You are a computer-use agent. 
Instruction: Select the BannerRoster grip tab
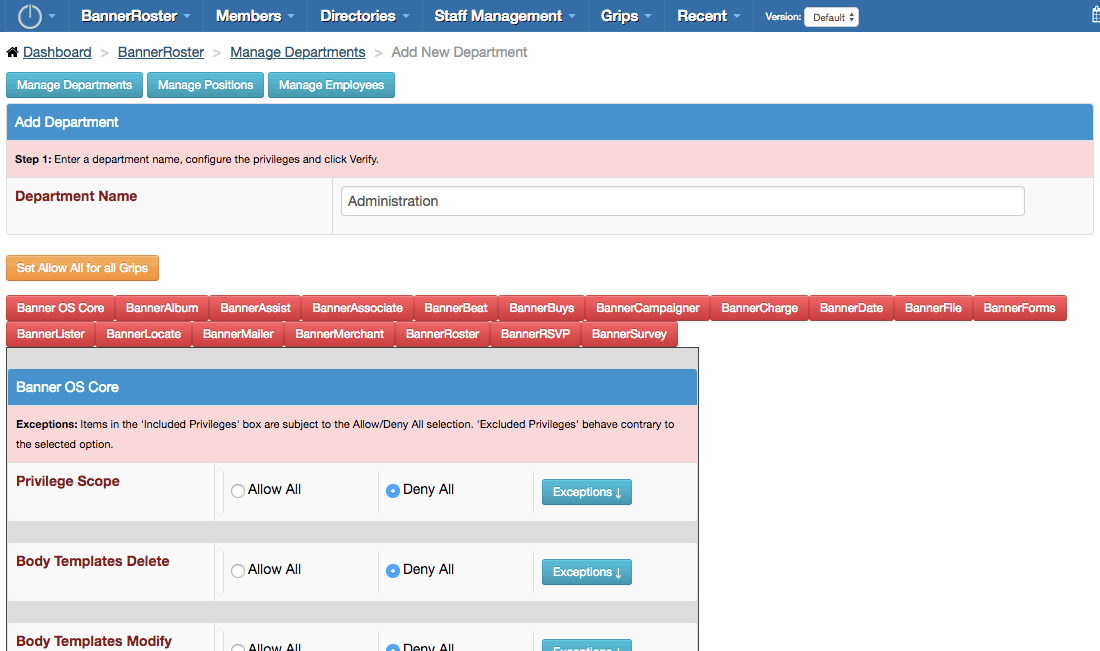[x=443, y=334]
